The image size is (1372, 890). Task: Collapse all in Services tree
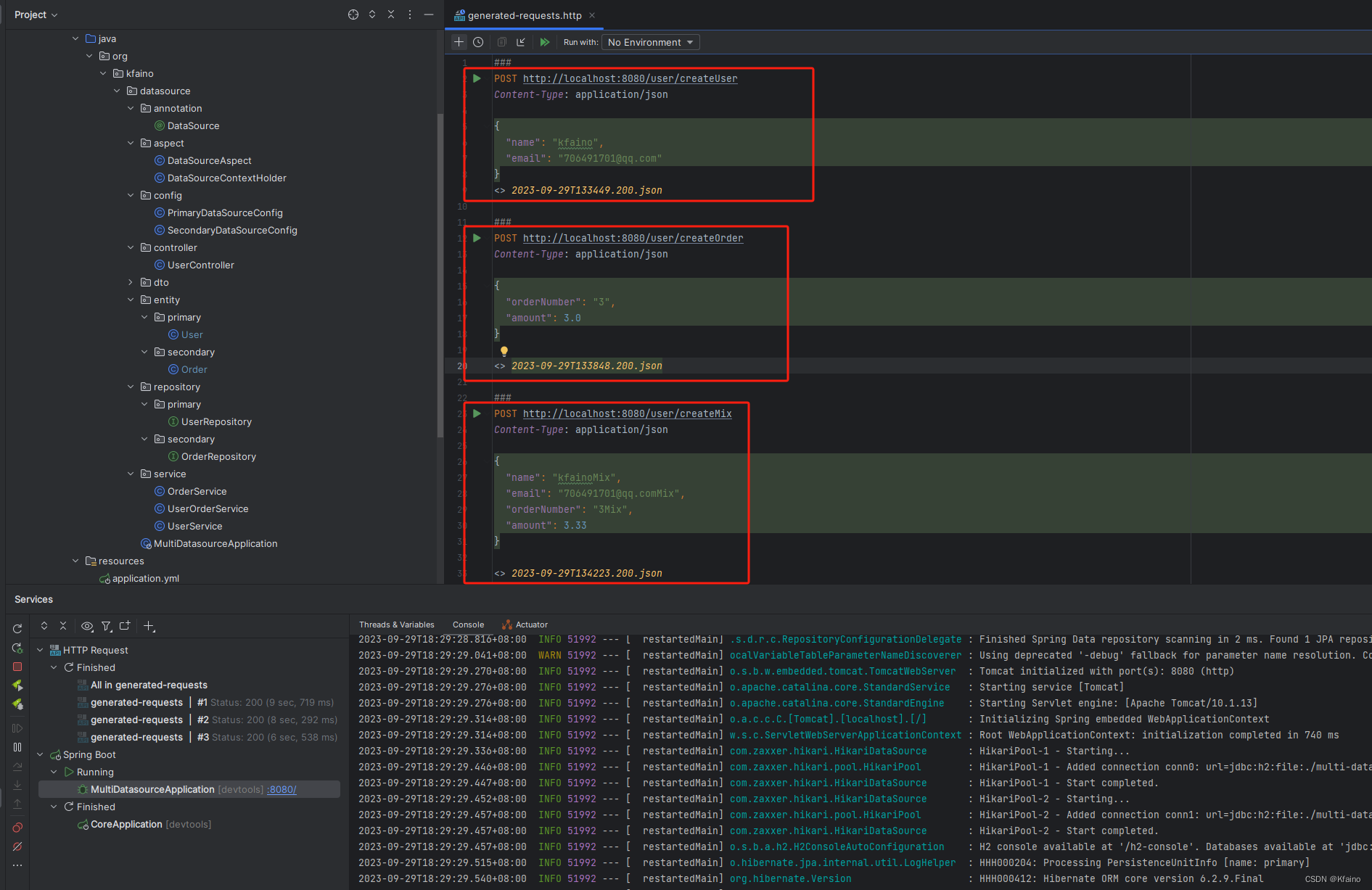tap(63, 625)
